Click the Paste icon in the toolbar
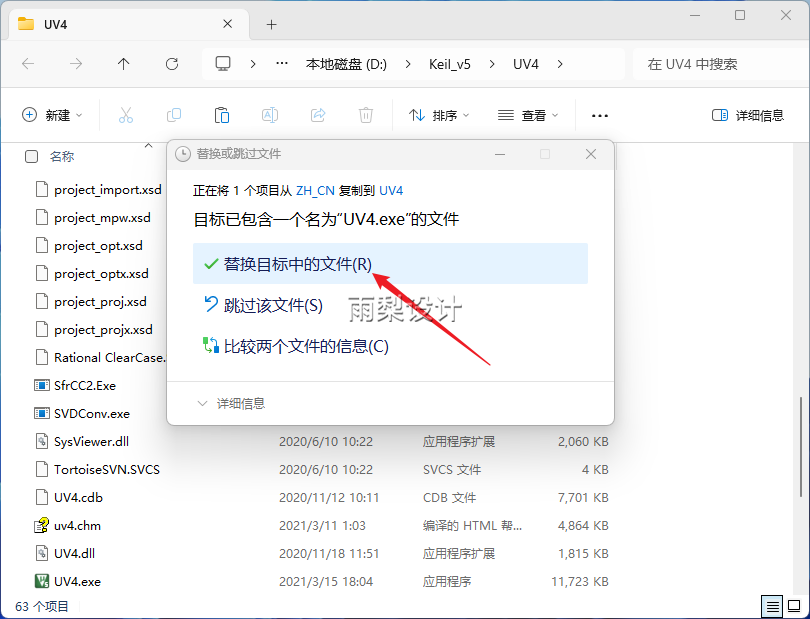The image size is (810, 619). 221,115
